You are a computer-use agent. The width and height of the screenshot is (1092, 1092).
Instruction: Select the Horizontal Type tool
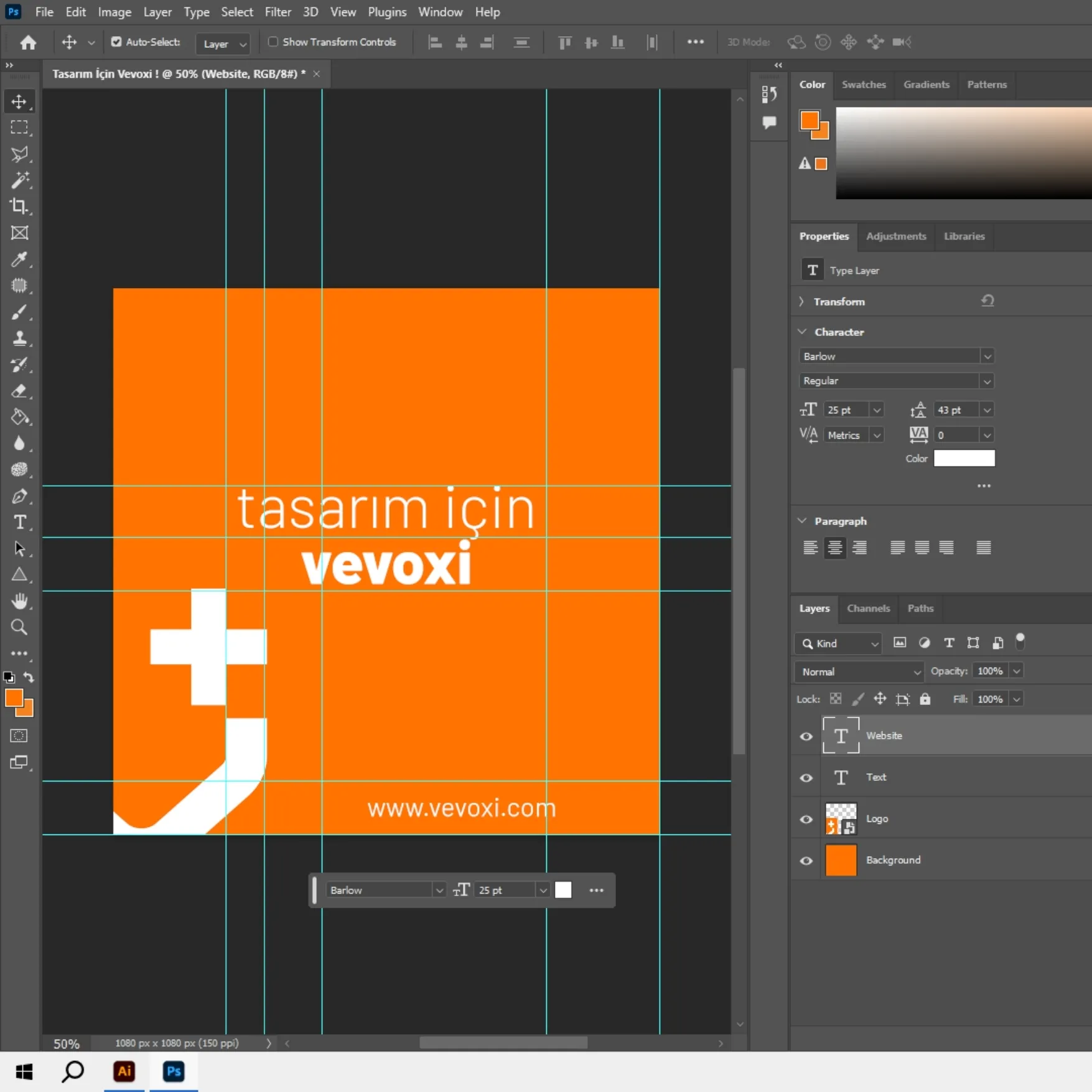coord(19,523)
